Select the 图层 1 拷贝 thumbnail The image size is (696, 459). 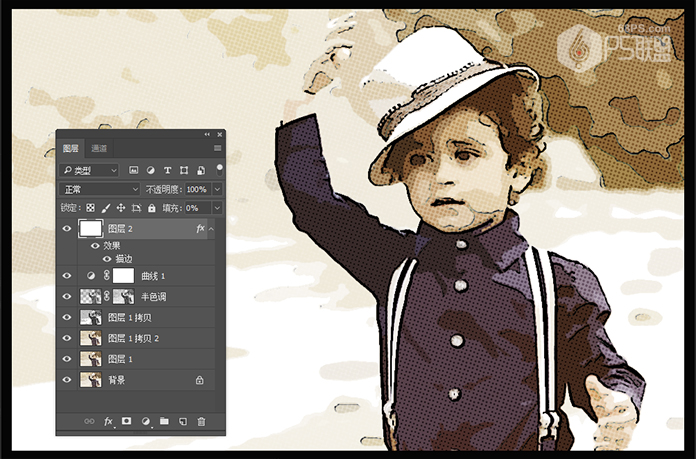(91, 317)
